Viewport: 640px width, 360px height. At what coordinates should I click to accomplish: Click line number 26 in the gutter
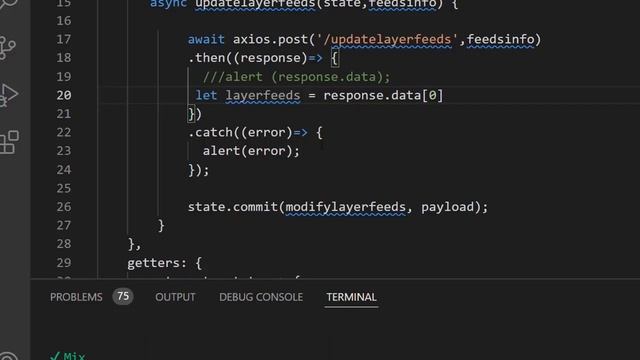64,207
